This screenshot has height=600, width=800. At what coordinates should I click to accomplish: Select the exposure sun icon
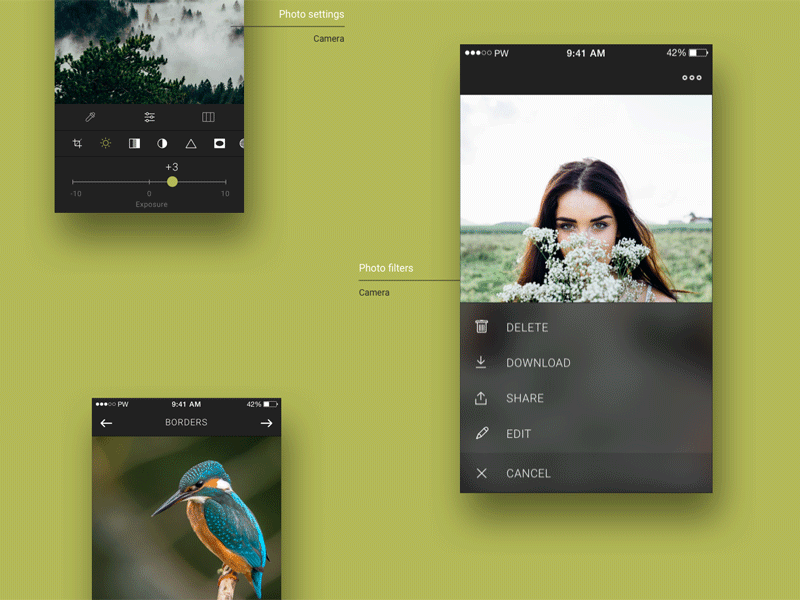tap(106, 143)
